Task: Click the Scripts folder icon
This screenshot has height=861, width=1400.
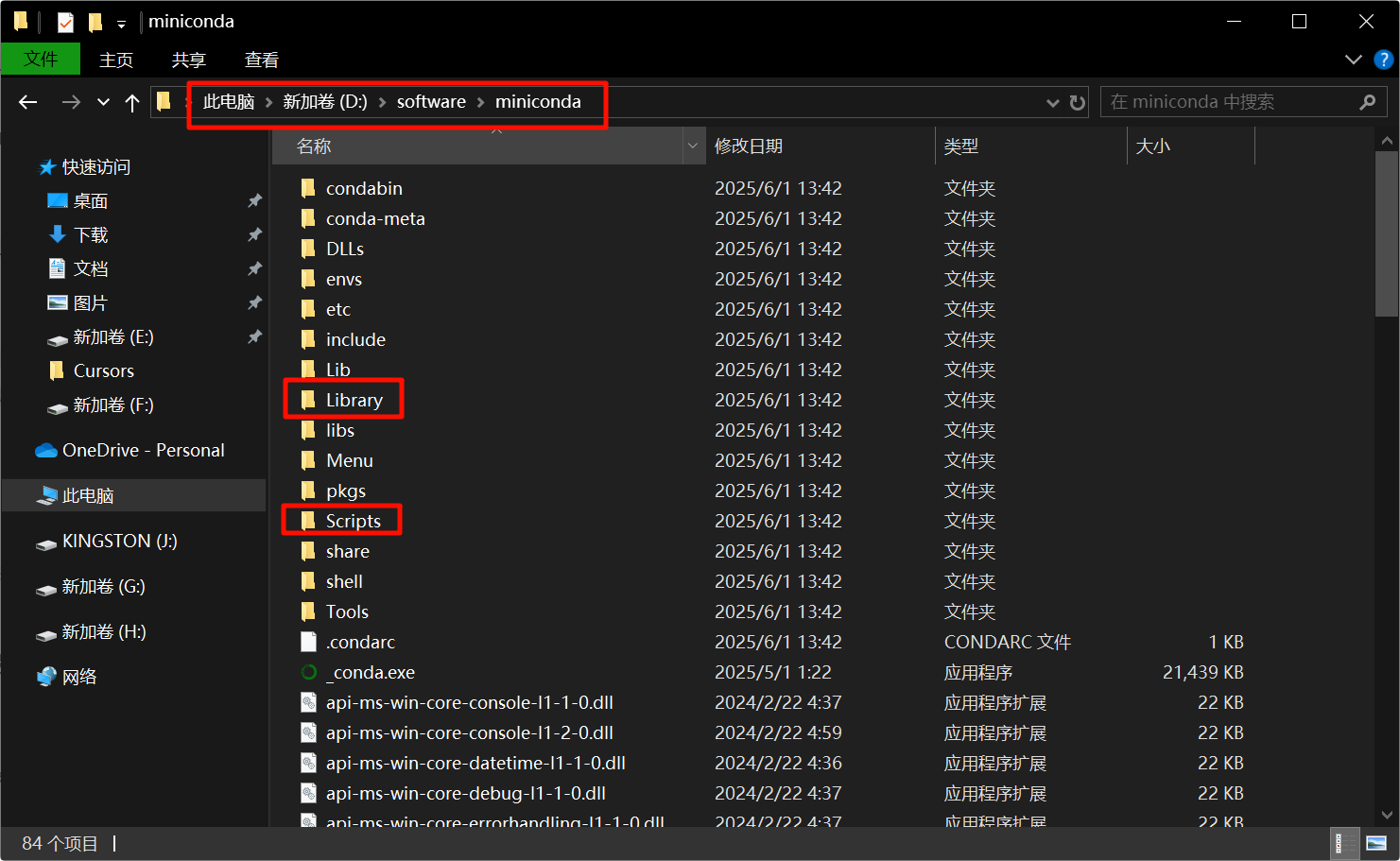Action: click(308, 521)
